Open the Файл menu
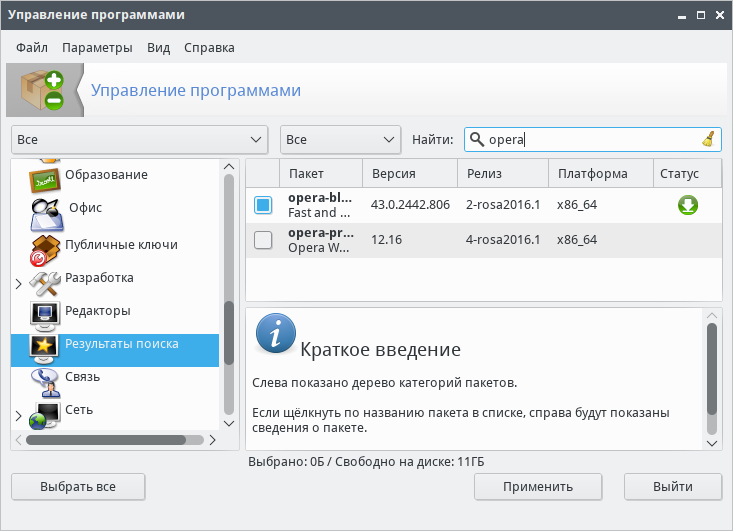Image resolution: width=733 pixels, height=531 pixels. [32, 47]
